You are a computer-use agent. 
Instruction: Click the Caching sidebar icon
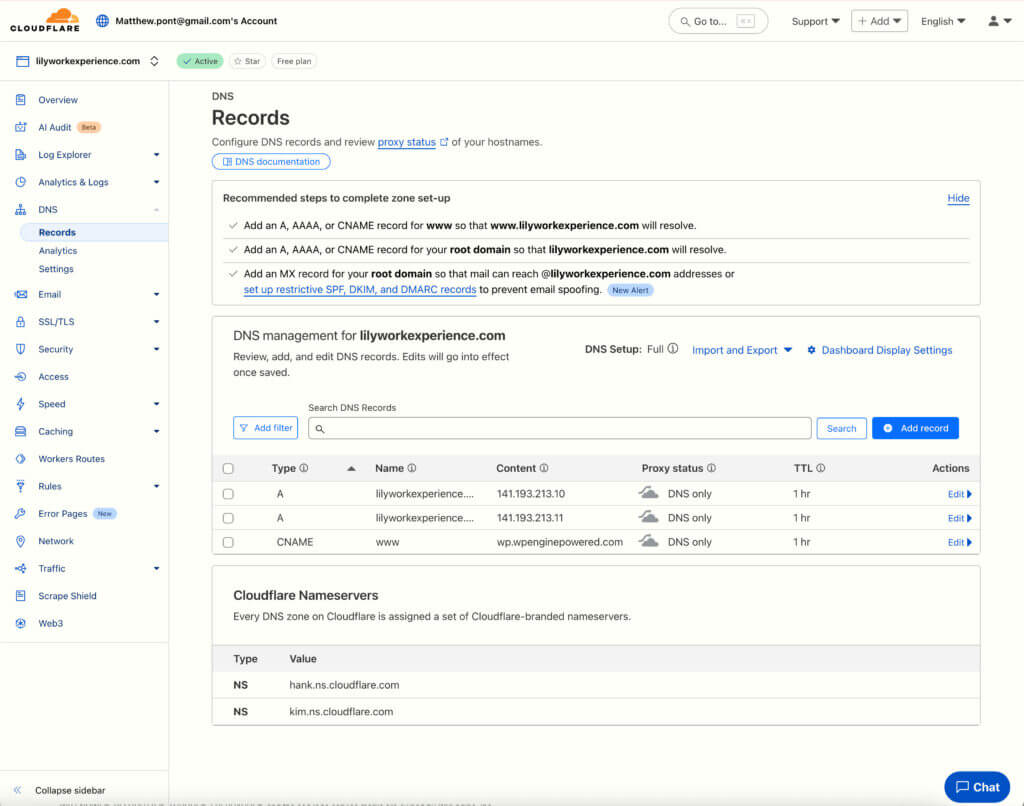(21, 432)
